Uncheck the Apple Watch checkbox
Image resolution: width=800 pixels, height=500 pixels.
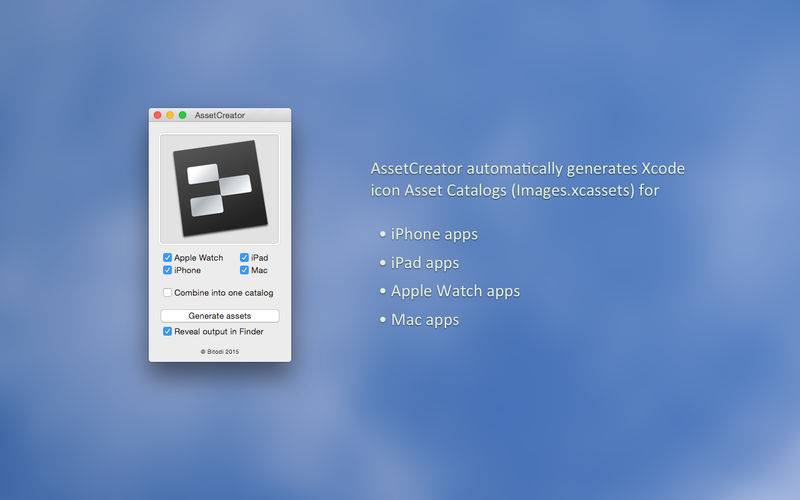click(x=168, y=258)
